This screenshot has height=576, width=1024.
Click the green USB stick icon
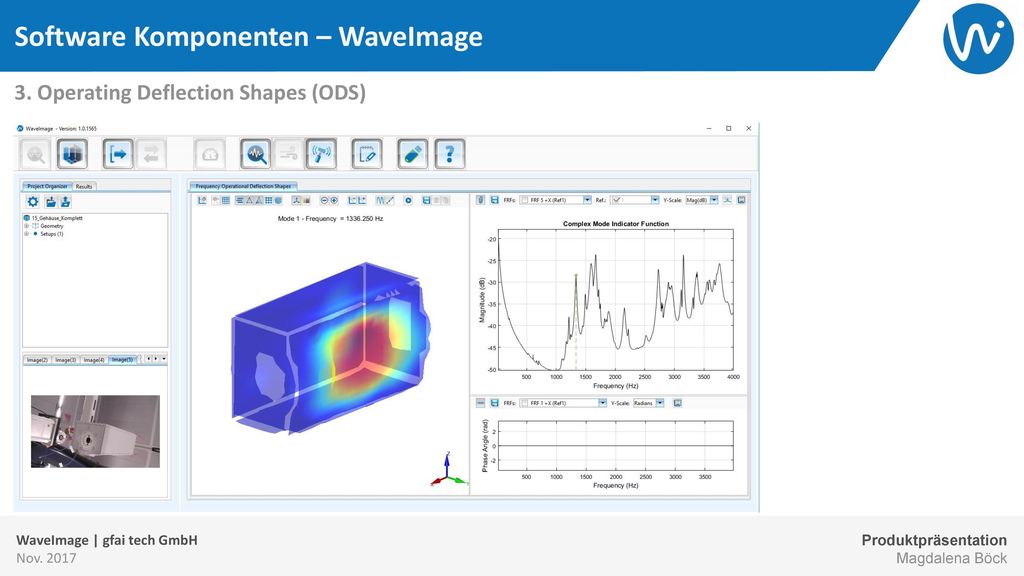coord(413,154)
